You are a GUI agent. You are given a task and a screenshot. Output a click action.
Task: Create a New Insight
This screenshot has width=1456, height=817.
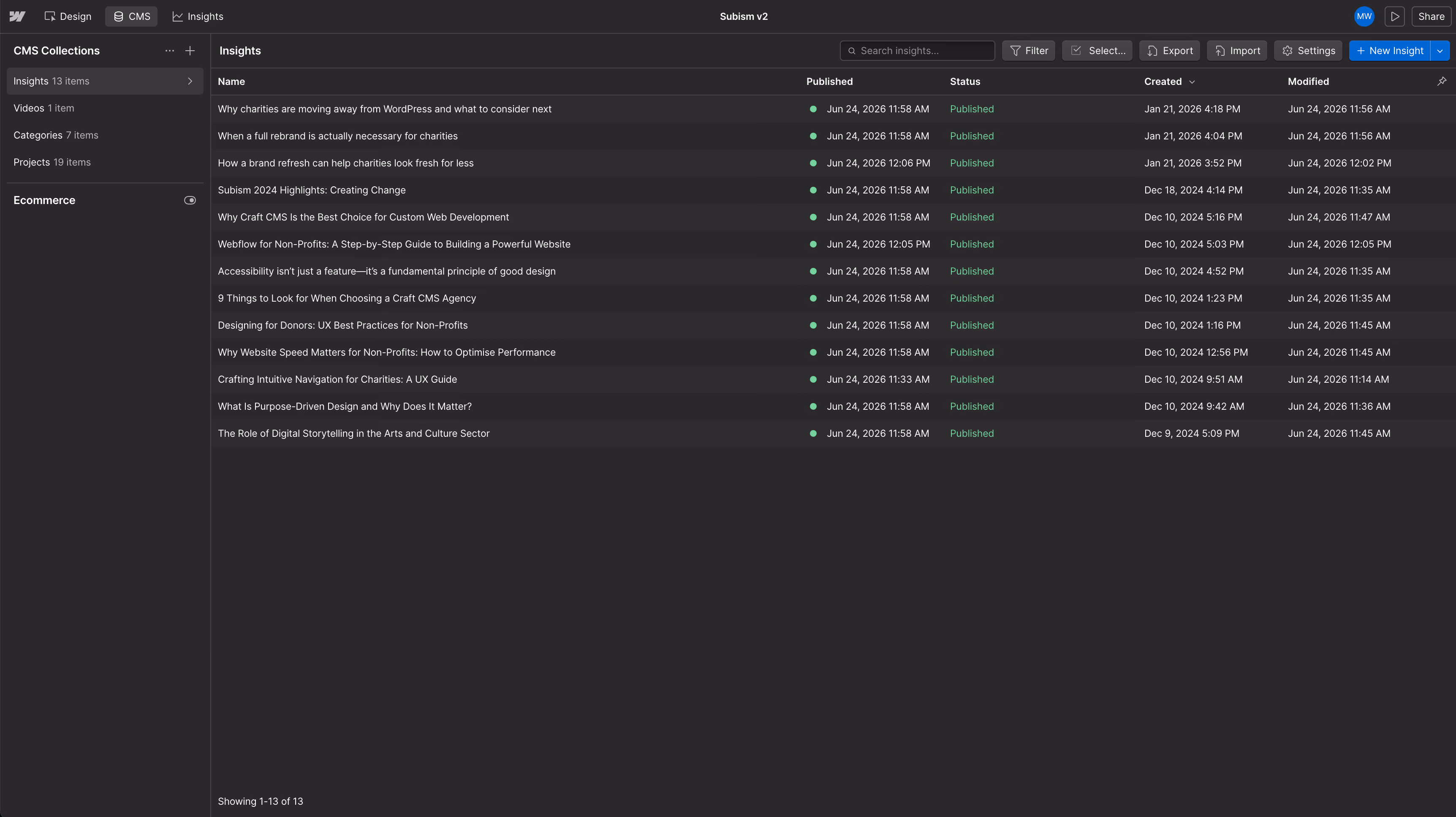1389,51
